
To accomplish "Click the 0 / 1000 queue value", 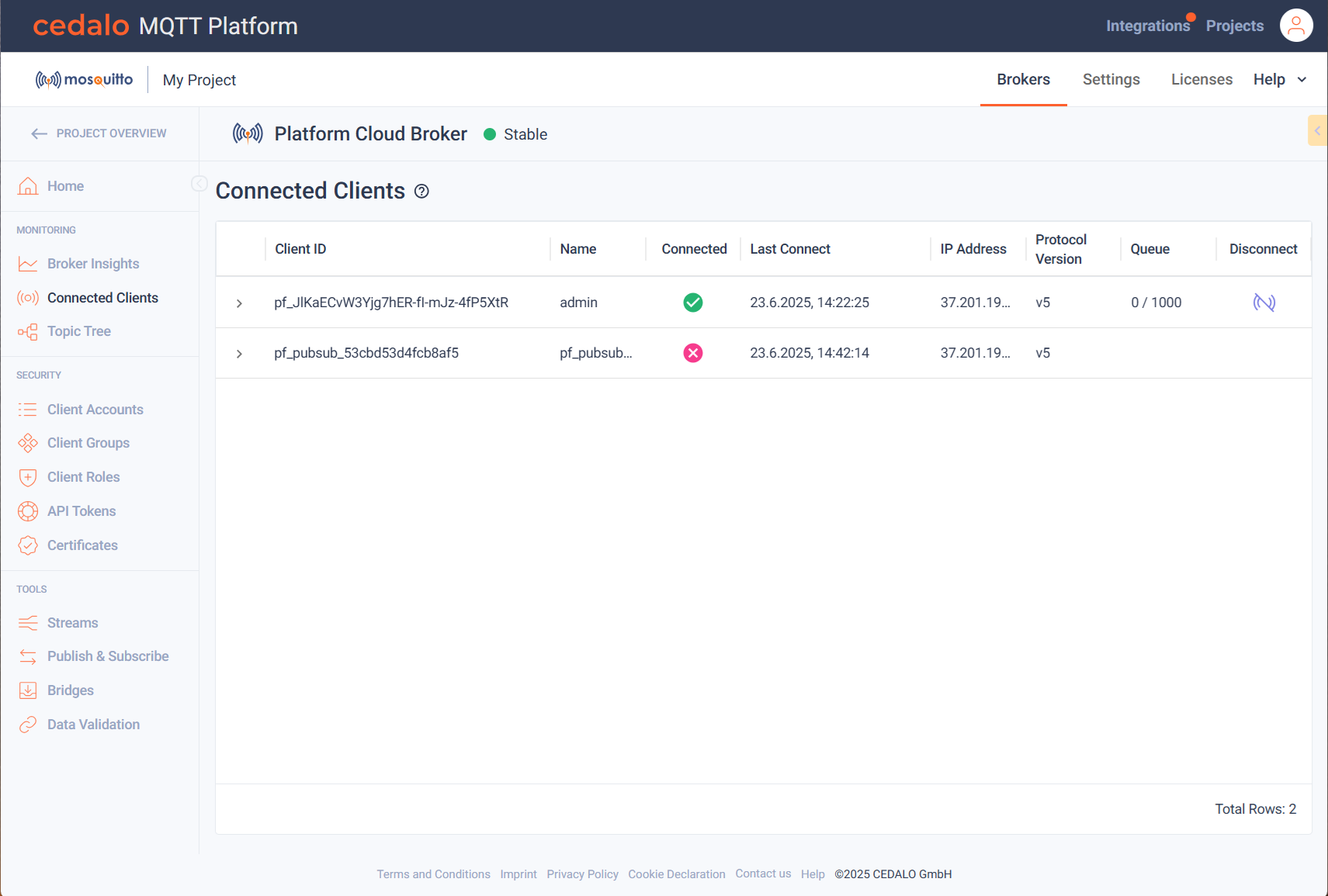I will pyautogui.click(x=1156, y=303).
